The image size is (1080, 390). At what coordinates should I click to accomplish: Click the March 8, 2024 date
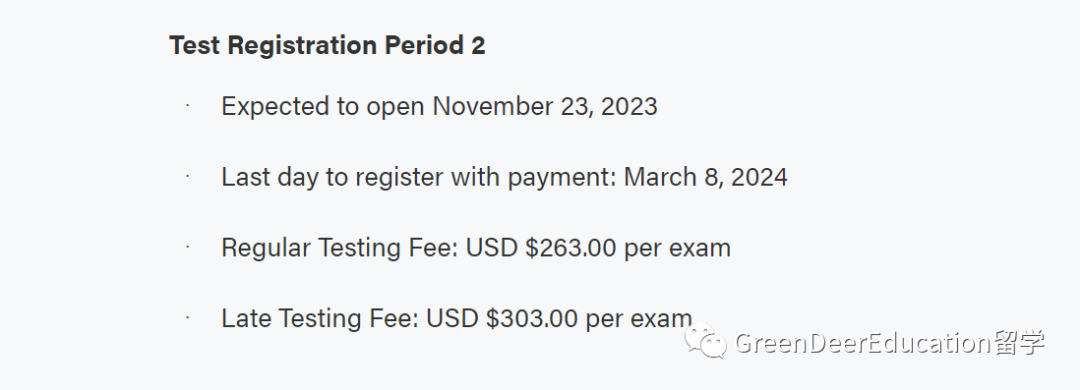[x=705, y=177]
